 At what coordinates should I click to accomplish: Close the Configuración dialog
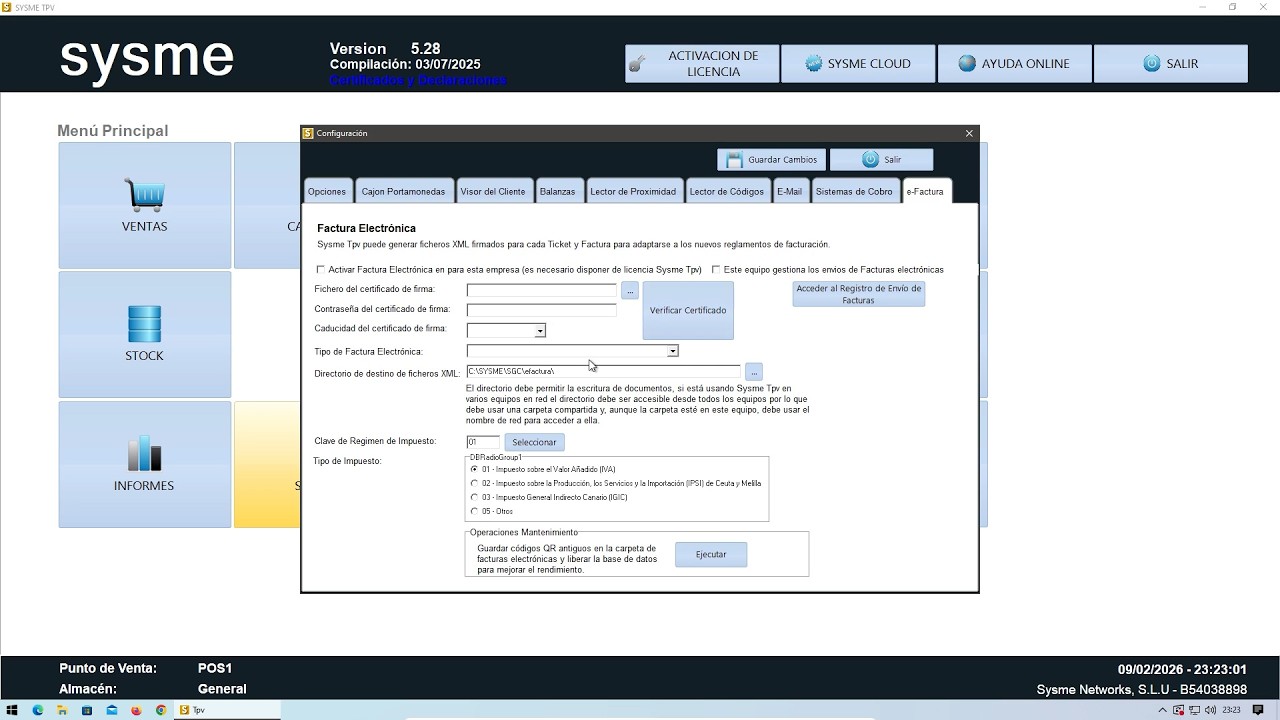969,133
